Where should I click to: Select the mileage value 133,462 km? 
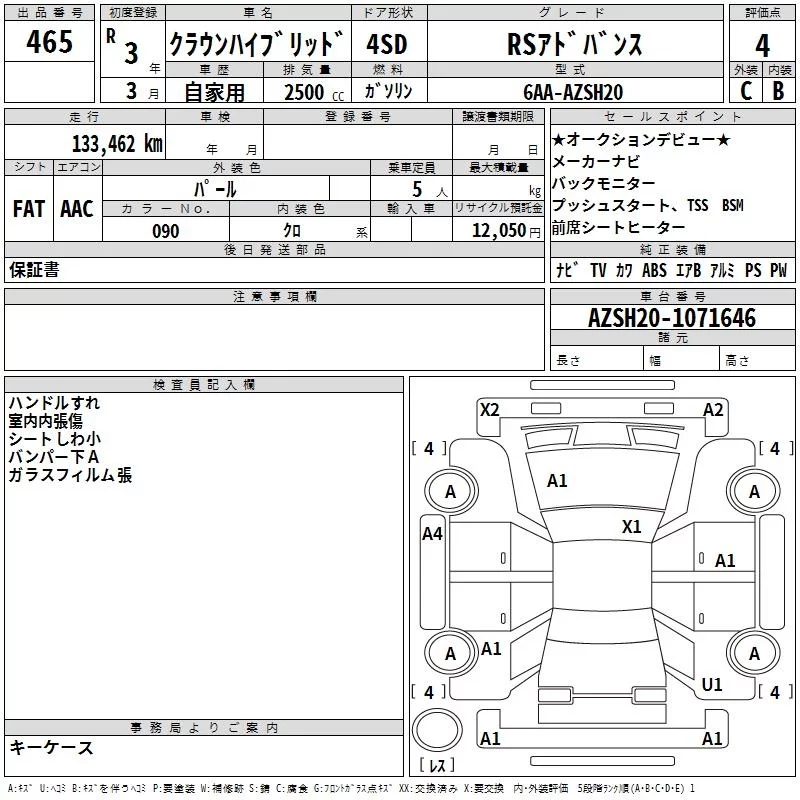118,143
